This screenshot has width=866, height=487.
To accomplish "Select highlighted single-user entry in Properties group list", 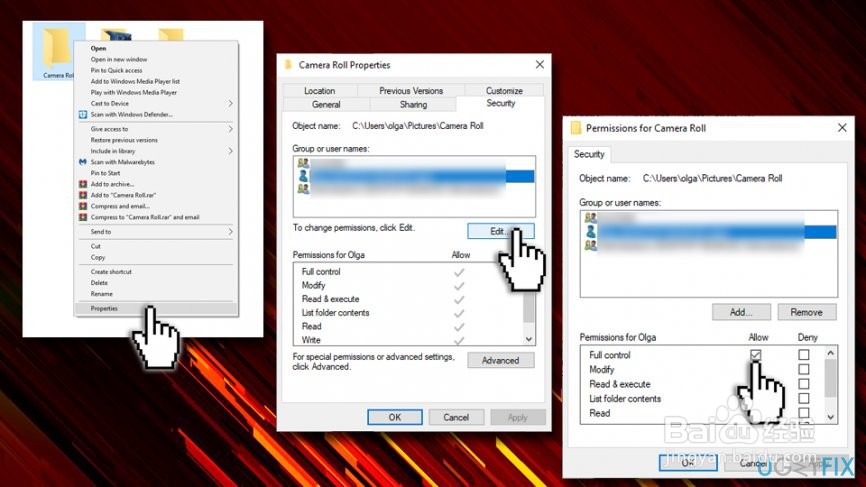I will (414, 176).
